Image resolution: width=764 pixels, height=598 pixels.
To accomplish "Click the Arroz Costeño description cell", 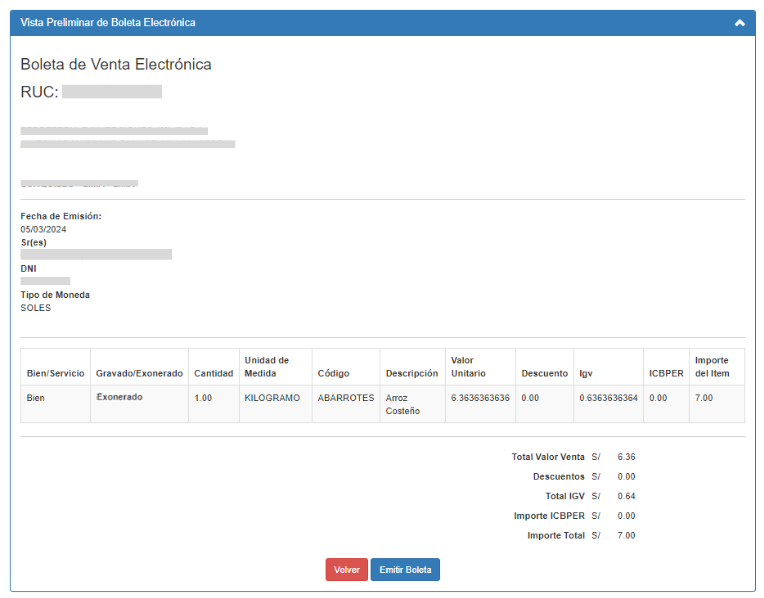I will [403, 404].
